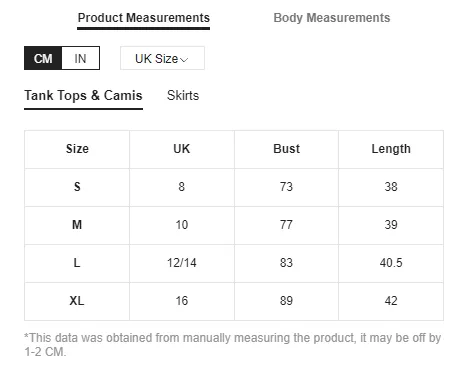The height and width of the screenshot is (365, 457).
Task: Select the M size row label
Action: [77, 225]
